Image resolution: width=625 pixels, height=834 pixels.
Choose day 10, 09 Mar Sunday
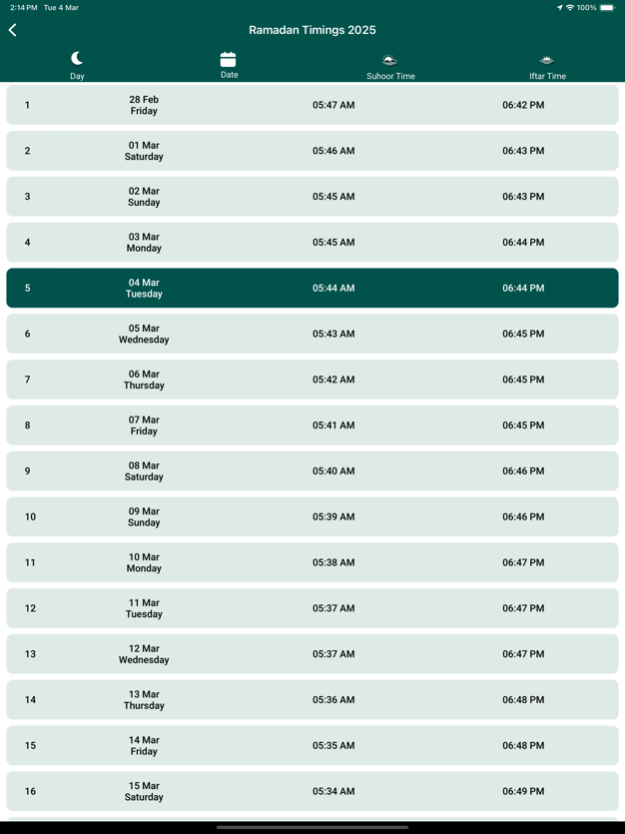tap(312, 517)
